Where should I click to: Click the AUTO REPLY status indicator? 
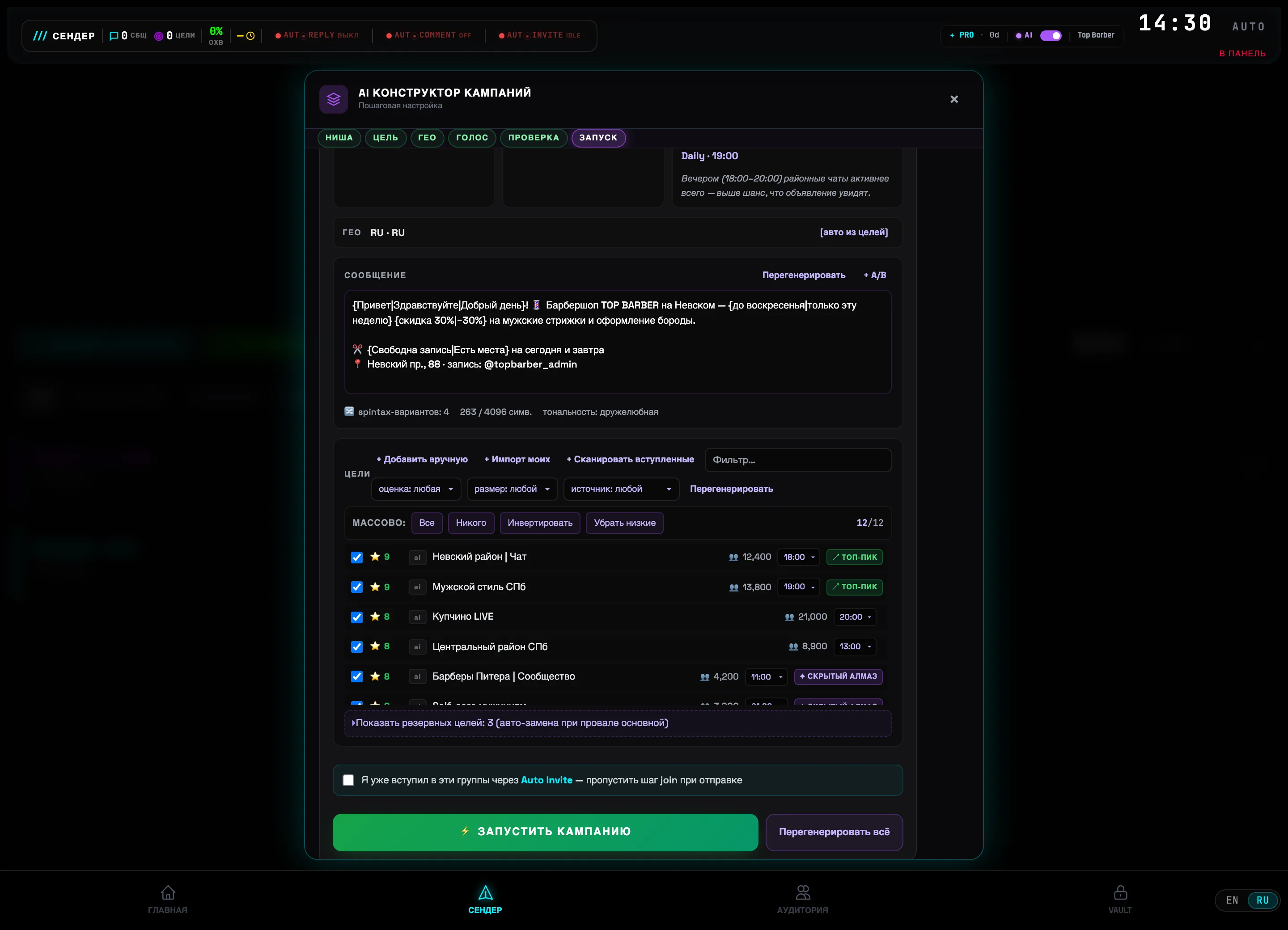click(317, 35)
